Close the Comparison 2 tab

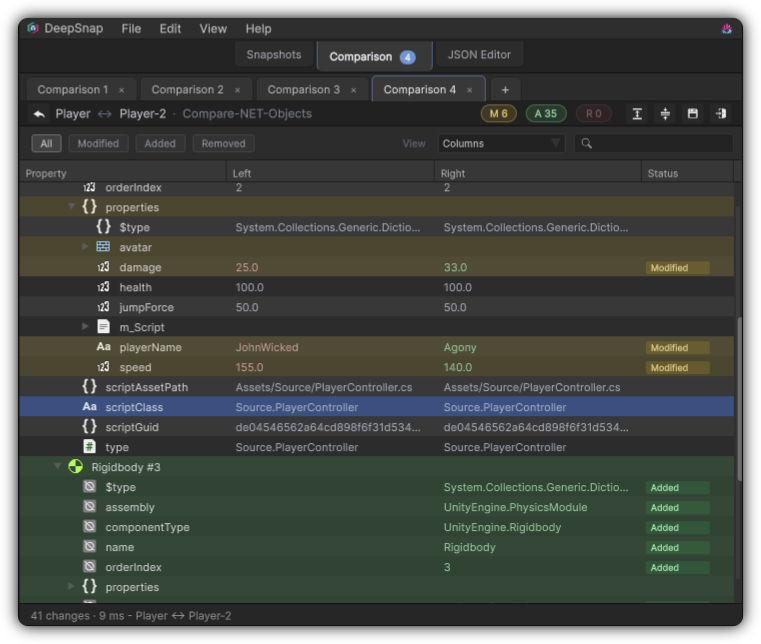pos(237,90)
